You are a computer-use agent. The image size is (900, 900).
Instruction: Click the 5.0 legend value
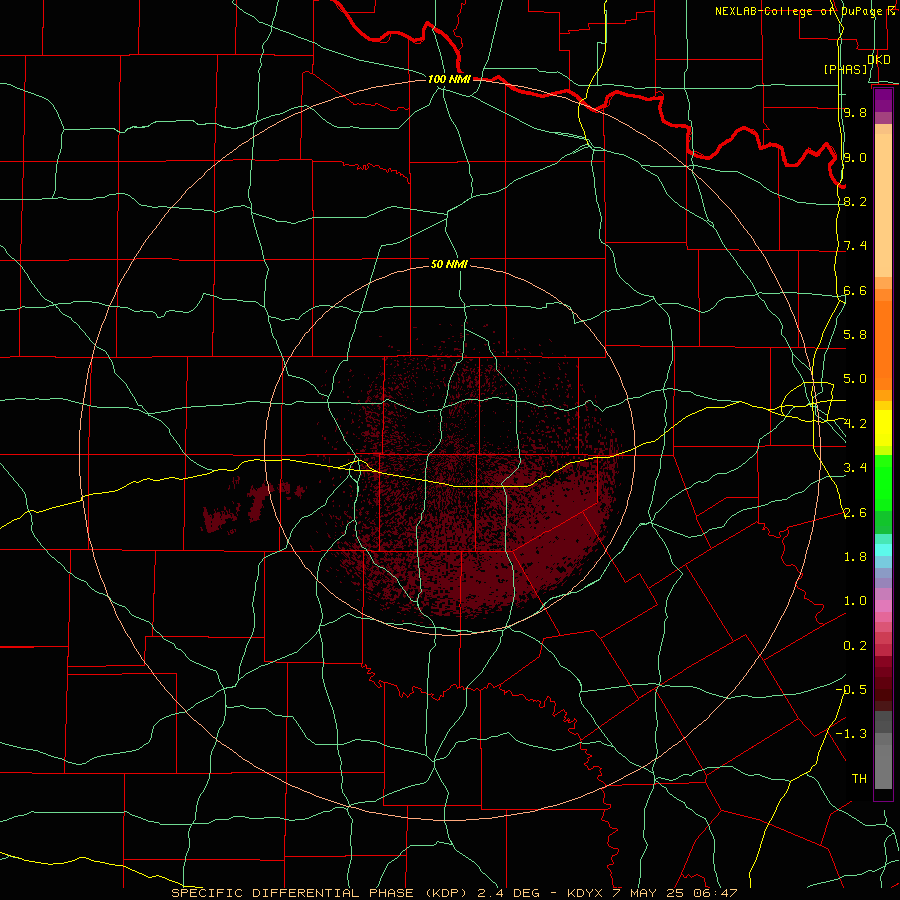pyautogui.click(x=855, y=379)
